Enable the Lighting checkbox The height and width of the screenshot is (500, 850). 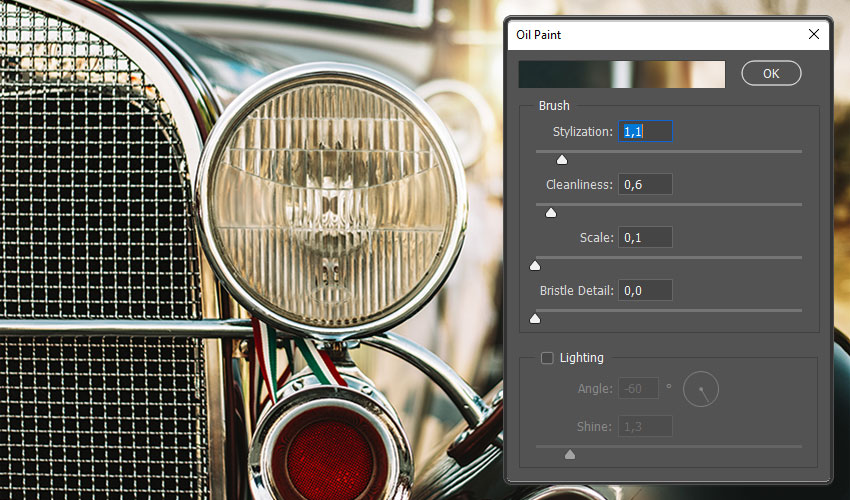click(547, 358)
